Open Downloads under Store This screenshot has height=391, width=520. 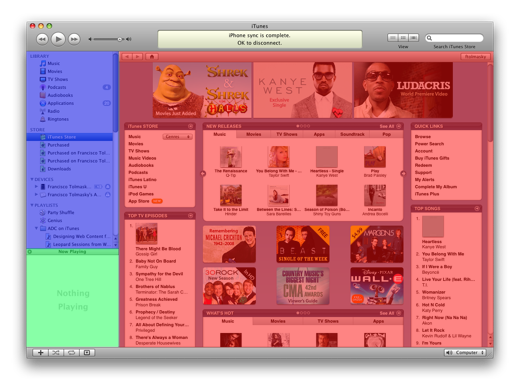59,169
